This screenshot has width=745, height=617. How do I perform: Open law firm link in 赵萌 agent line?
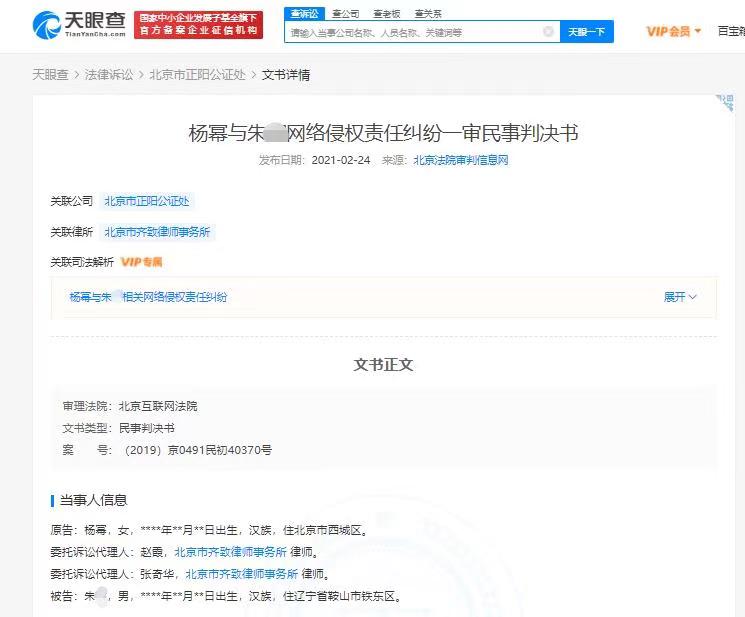(x=230, y=552)
